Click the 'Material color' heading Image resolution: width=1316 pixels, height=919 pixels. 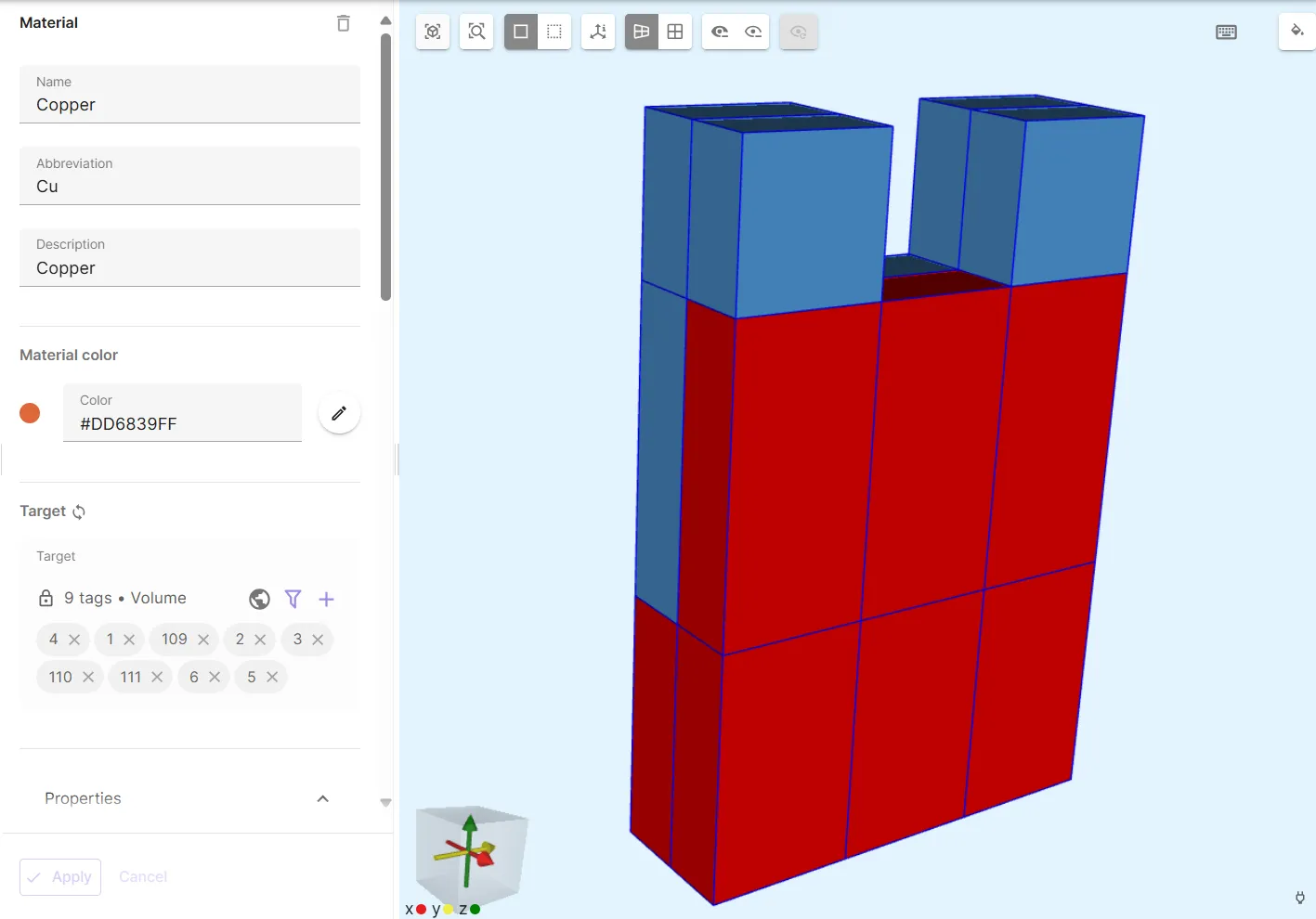click(69, 356)
